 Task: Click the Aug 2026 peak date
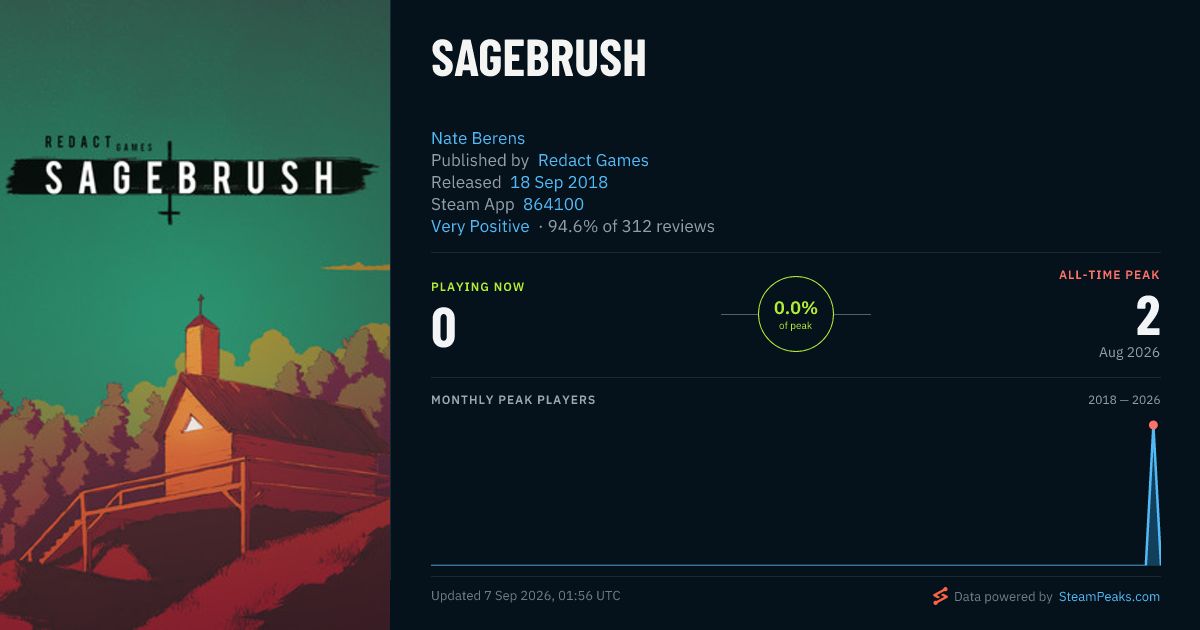(1129, 352)
